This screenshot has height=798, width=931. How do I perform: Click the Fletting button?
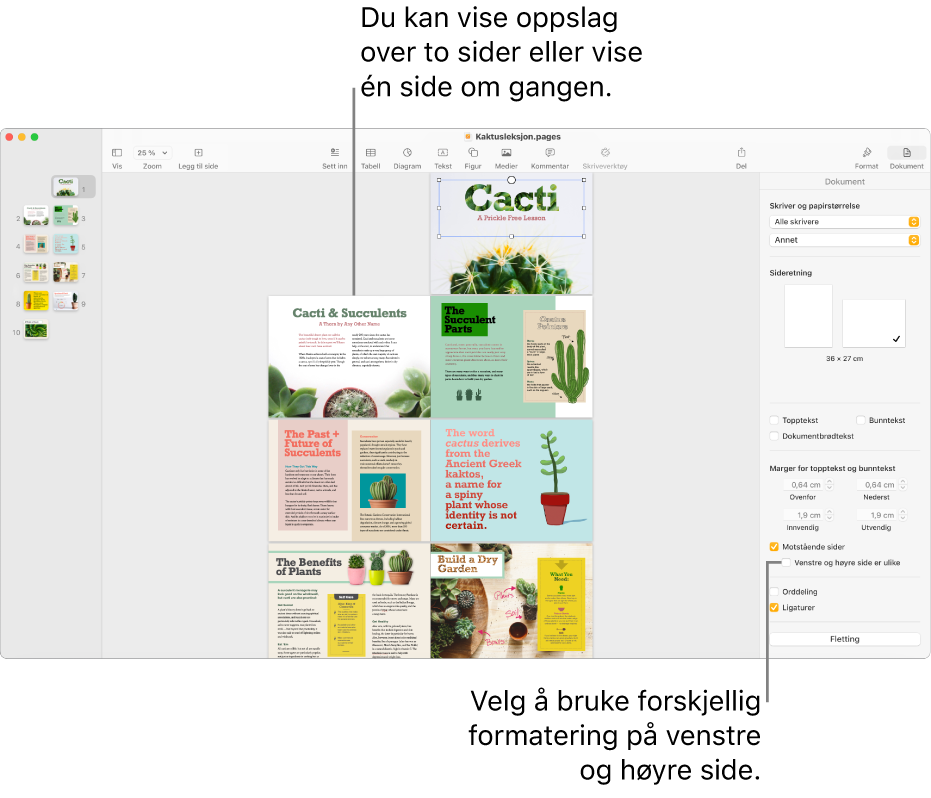pos(844,639)
